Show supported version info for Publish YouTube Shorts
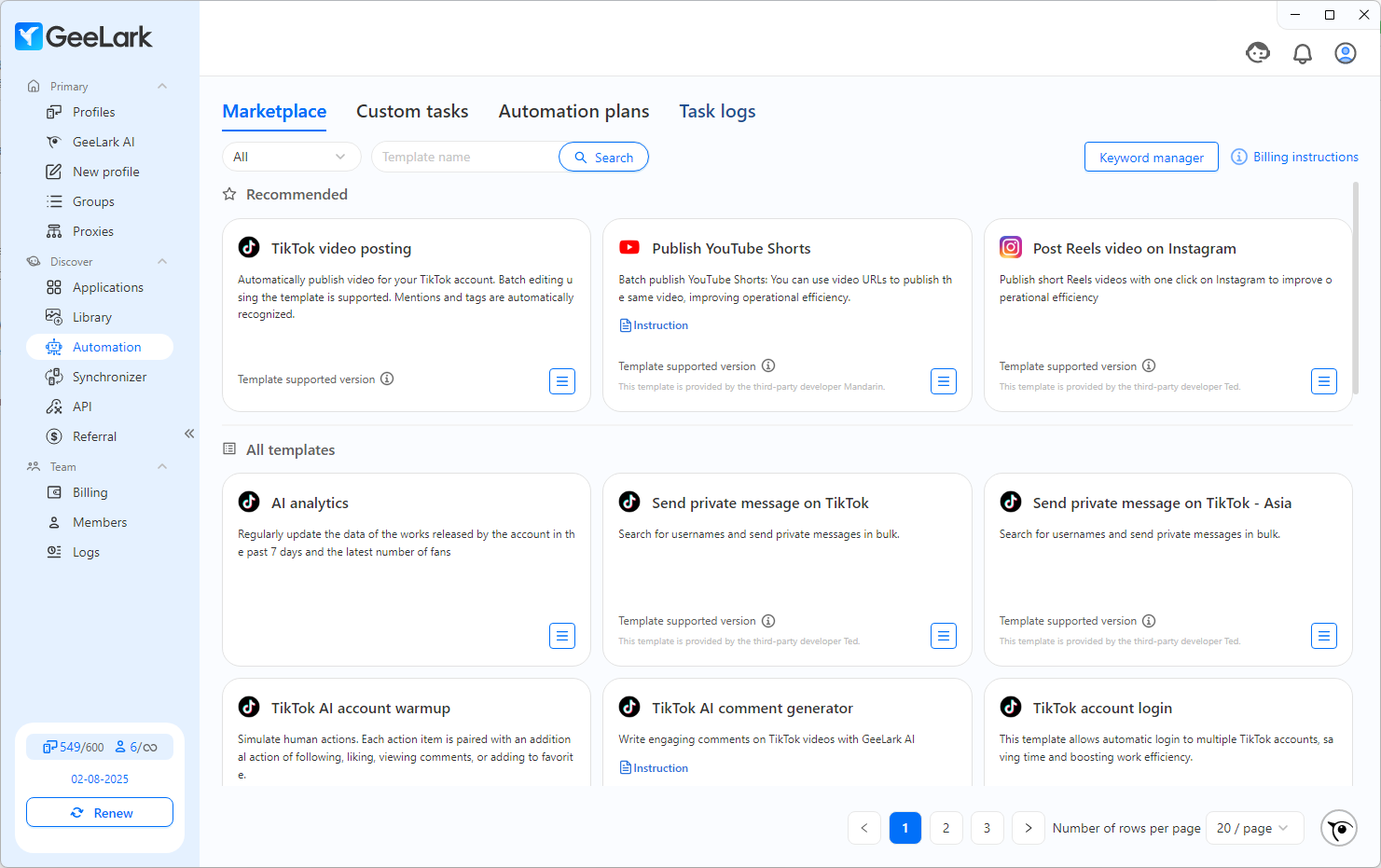 pos(768,365)
